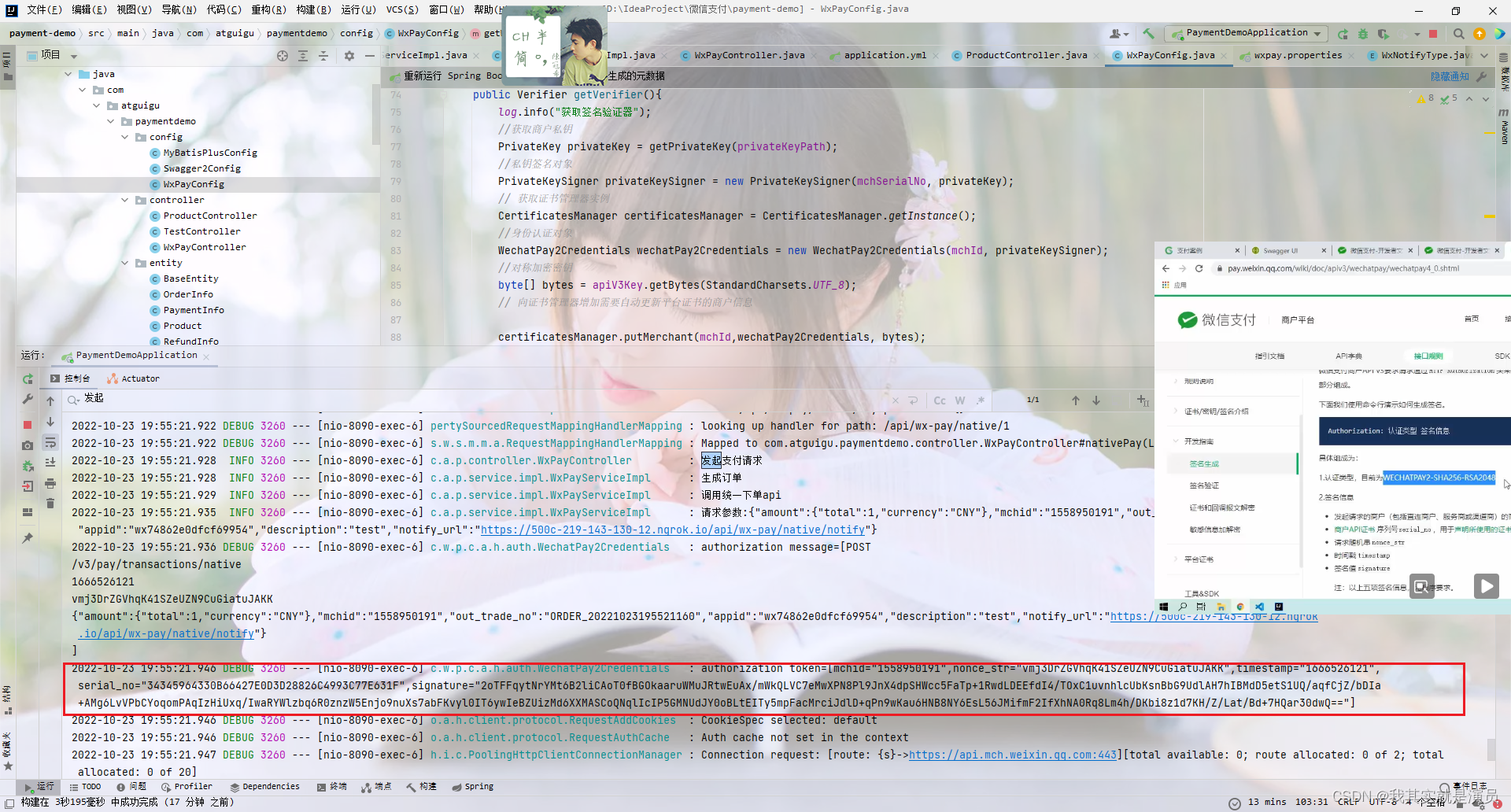Screen dimensions: 1511x812
Task: Open search history dropdown in console search
Action: click(x=73, y=400)
